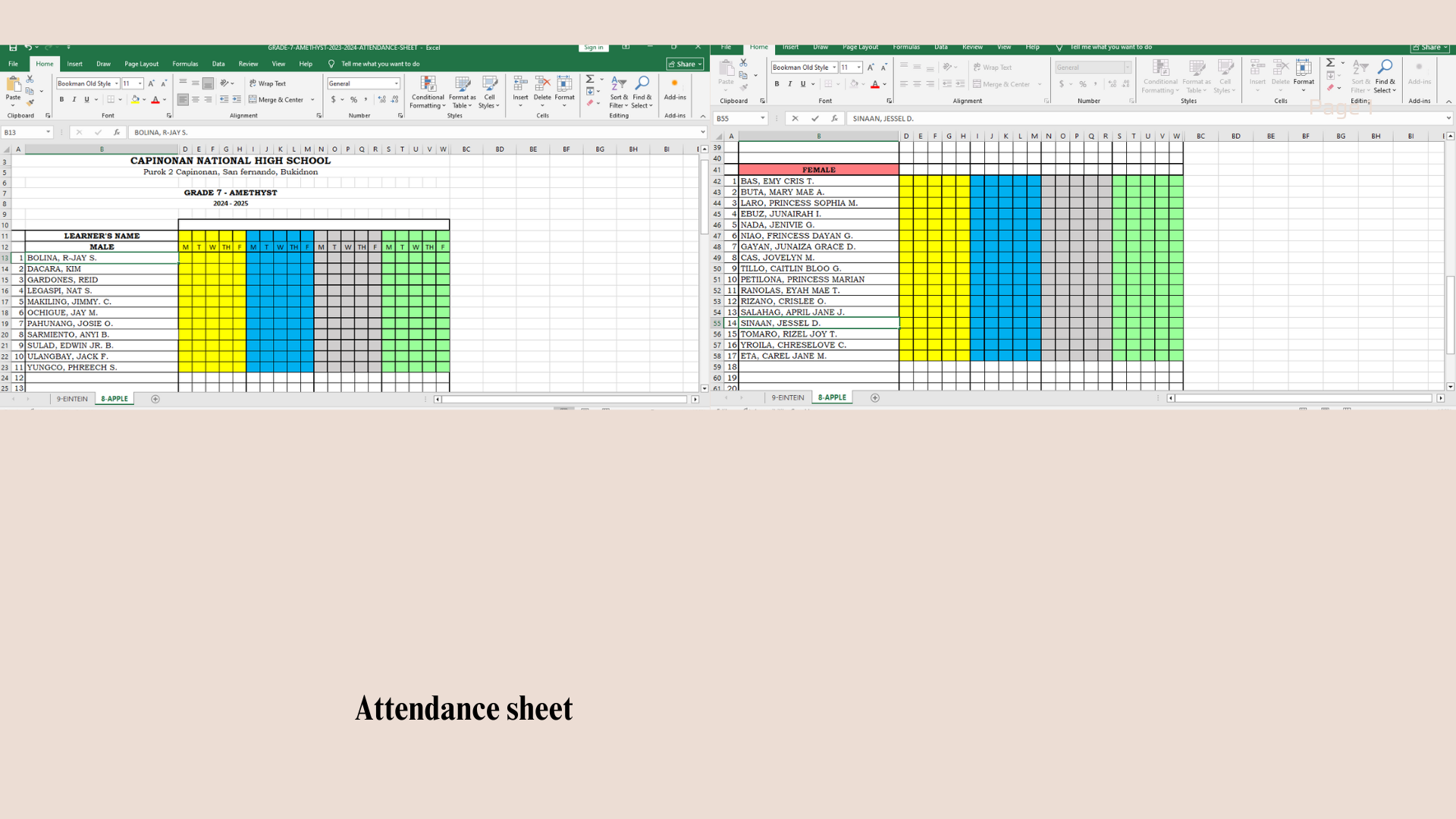The width and height of the screenshot is (1456, 819).
Task: Open the font name dropdown Bookman Old Style left
Action: [117, 83]
